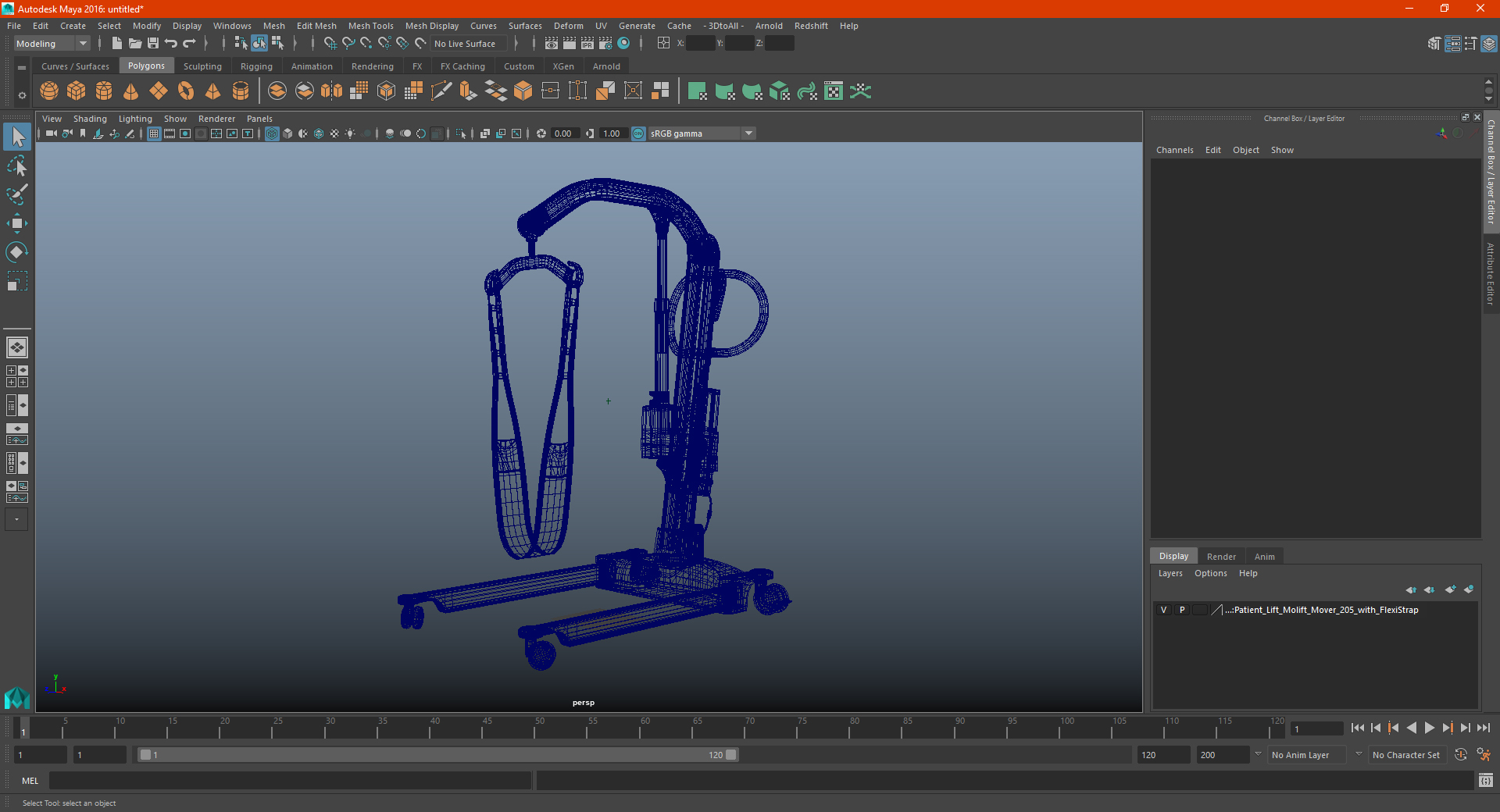Create a polygon pipe from the shelf
1500x812 pixels.
[x=241, y=91]
